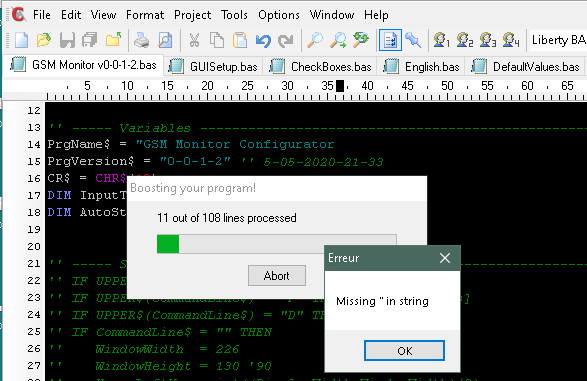Click the New file icon
The image size is (587, 381).
click(21, 40)
